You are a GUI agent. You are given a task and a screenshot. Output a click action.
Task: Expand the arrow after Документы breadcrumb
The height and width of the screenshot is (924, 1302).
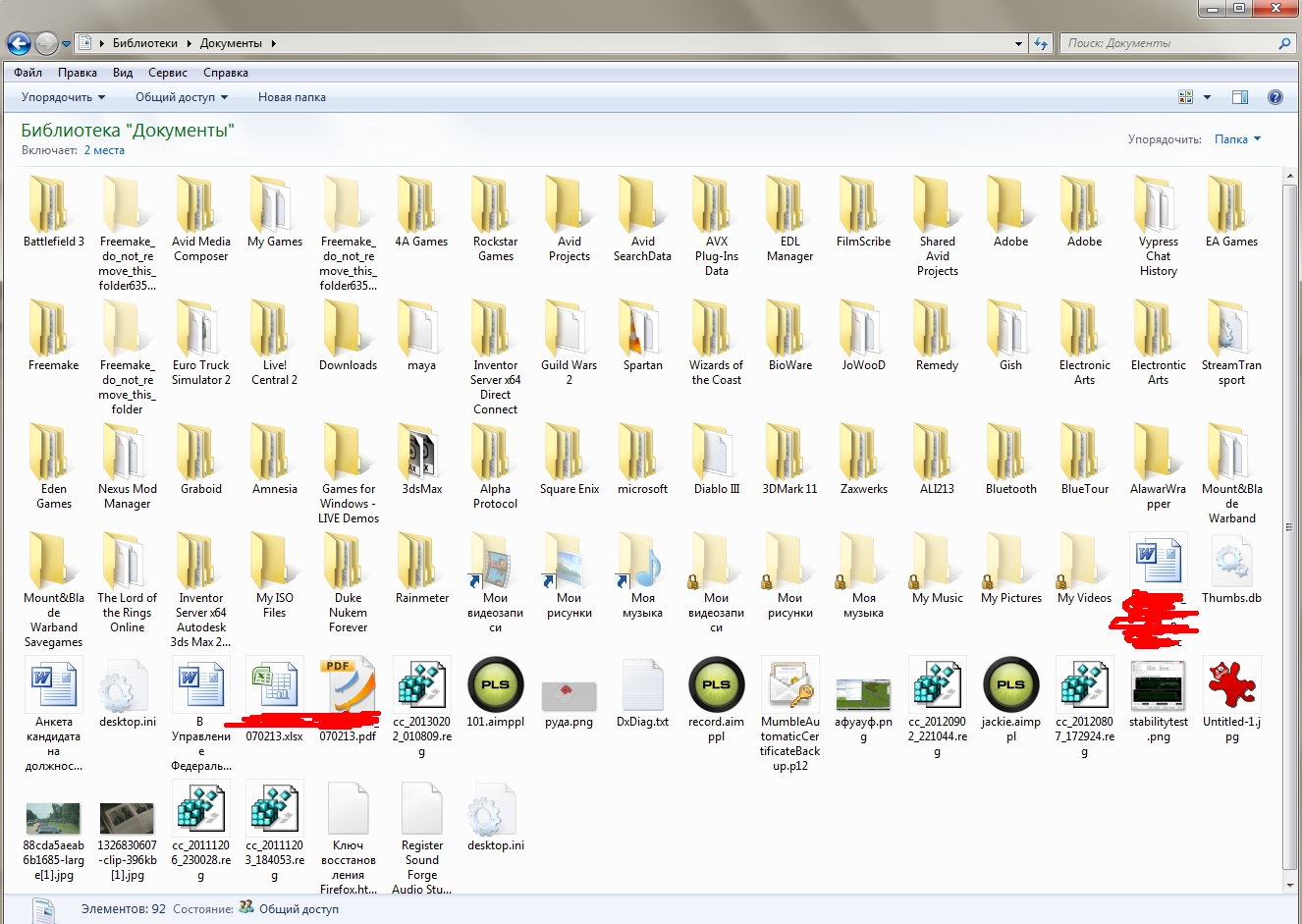(x=273, y=43)
